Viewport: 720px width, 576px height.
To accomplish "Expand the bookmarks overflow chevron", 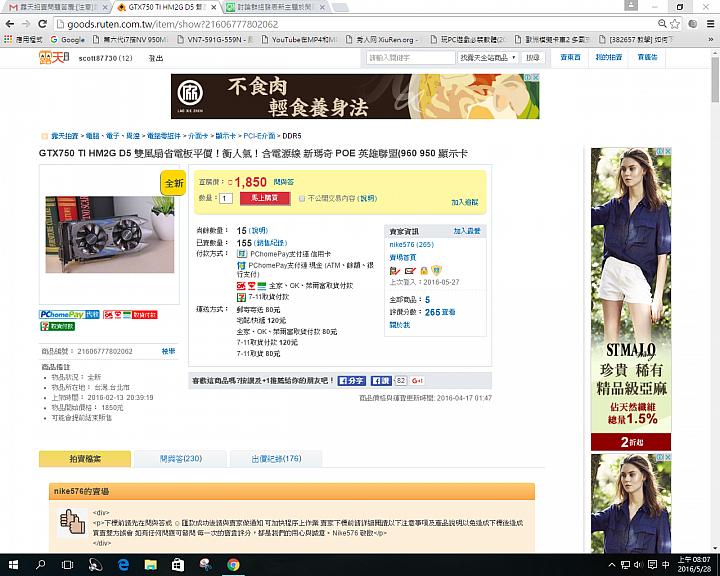I will click(711, 40).
